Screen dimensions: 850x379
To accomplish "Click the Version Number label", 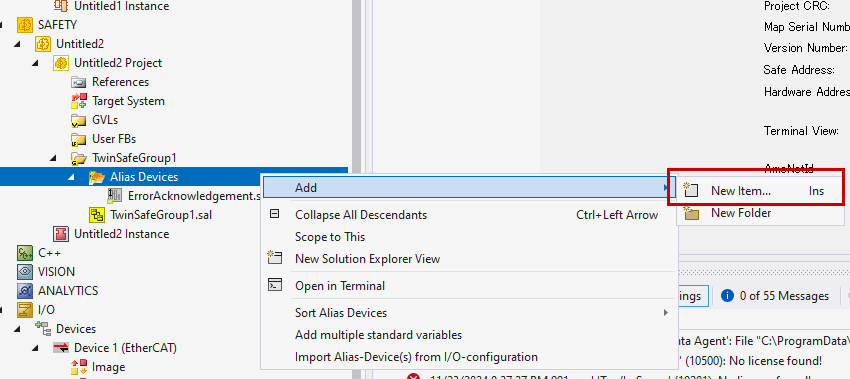I will [x=806, y=48].
